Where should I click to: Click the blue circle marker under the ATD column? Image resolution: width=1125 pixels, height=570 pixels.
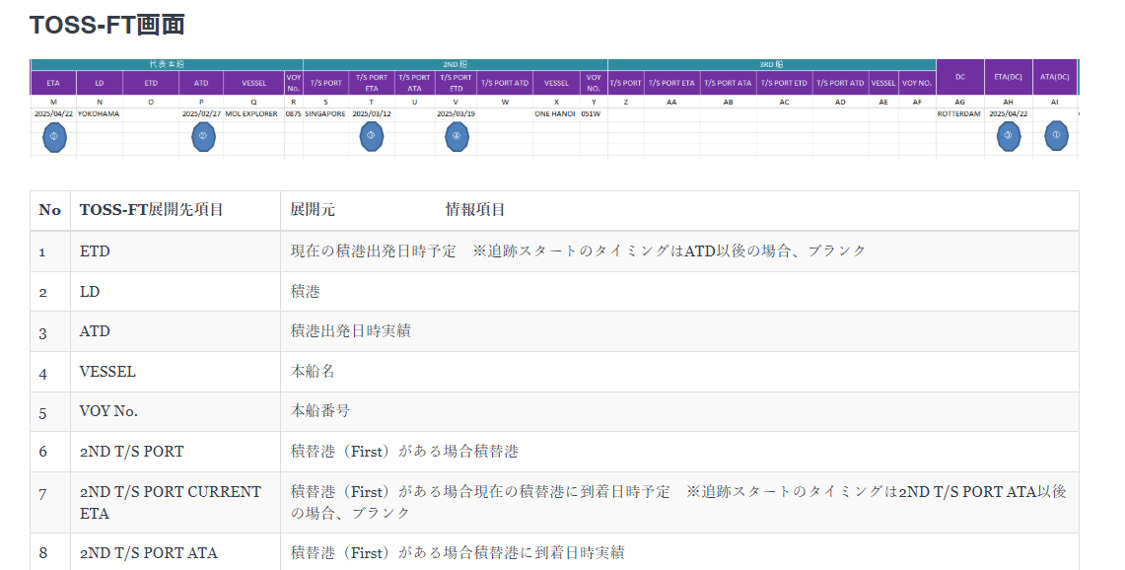[203, 137]
